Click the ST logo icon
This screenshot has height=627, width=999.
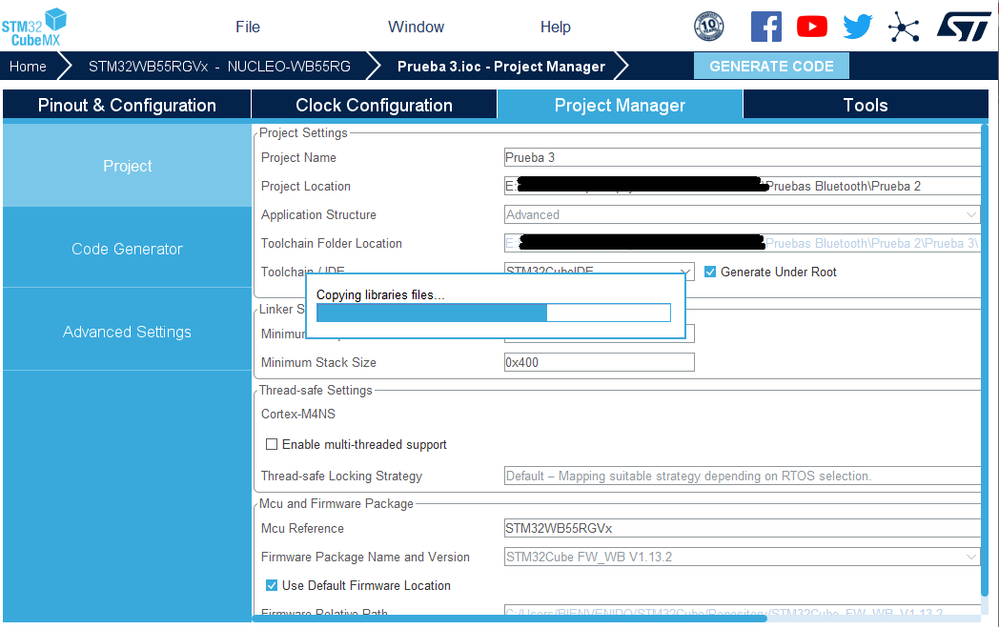pos(964,27)
